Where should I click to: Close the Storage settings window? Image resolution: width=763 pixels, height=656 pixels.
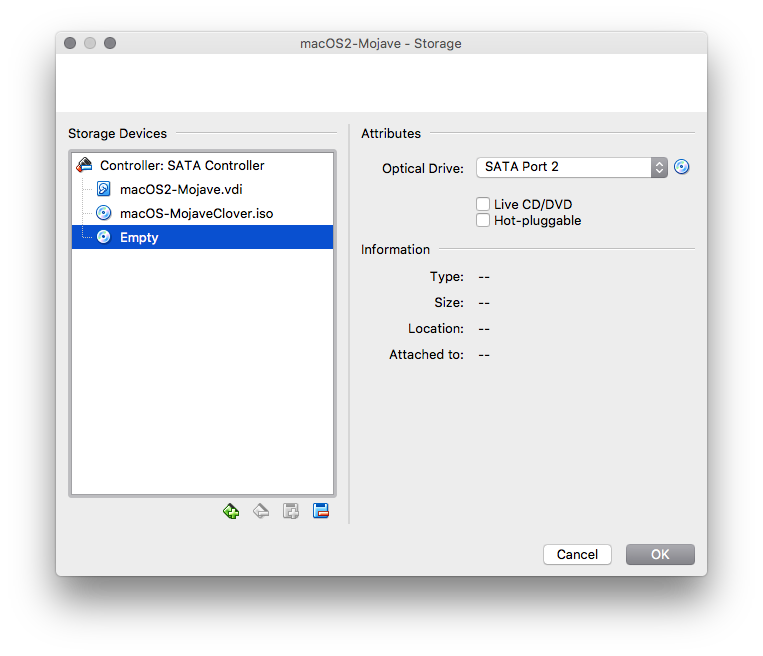[70, 43]
